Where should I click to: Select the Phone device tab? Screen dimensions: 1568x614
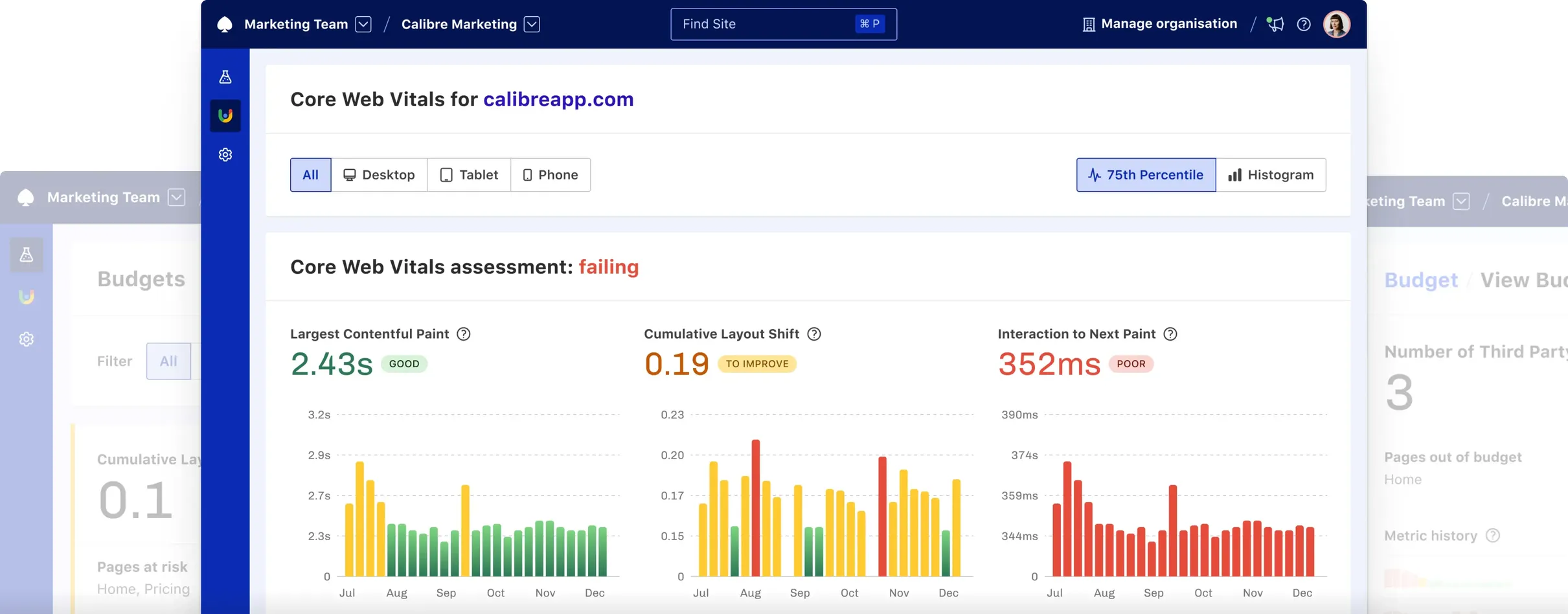[551, 175]
